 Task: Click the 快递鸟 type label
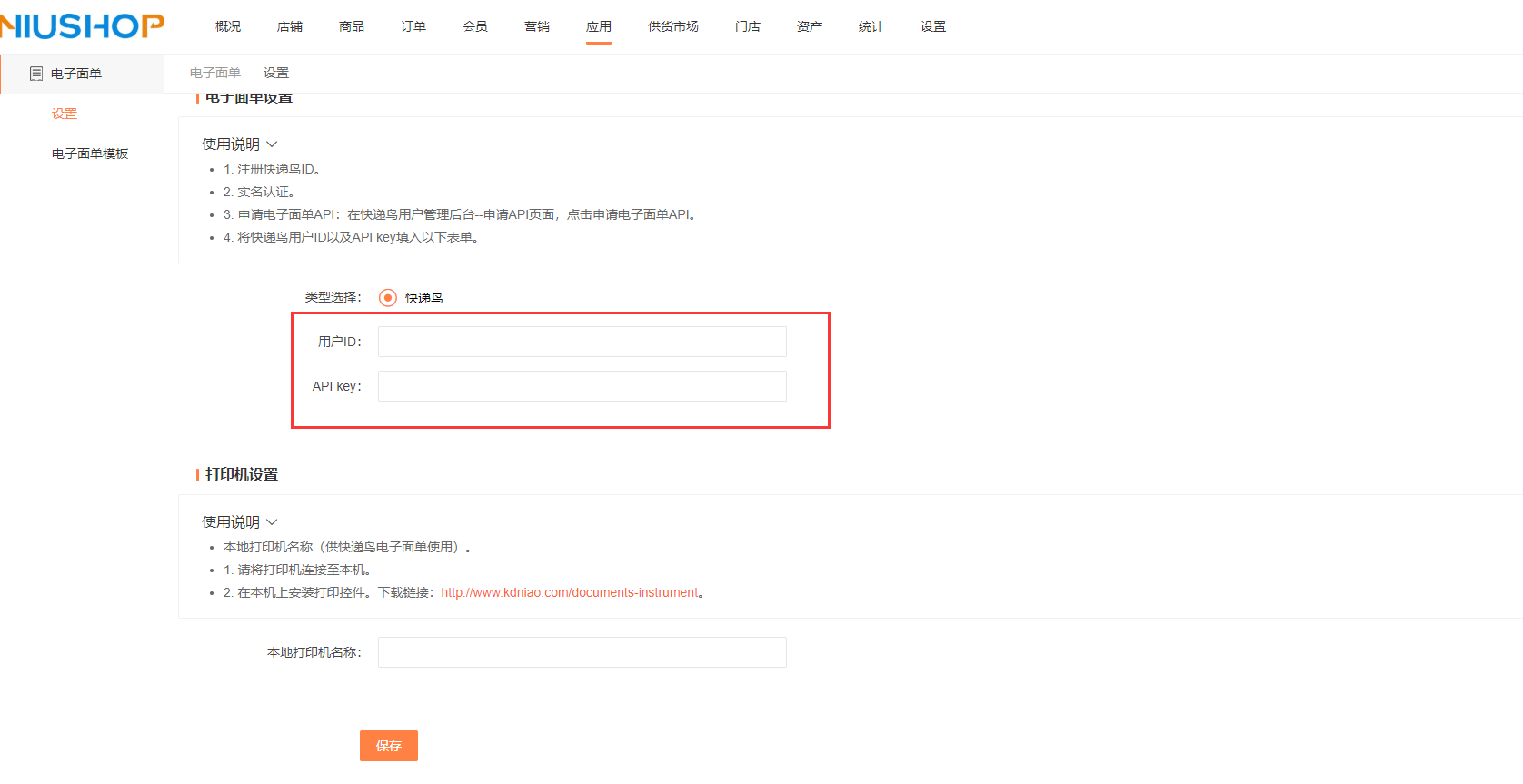coord(424,298)
